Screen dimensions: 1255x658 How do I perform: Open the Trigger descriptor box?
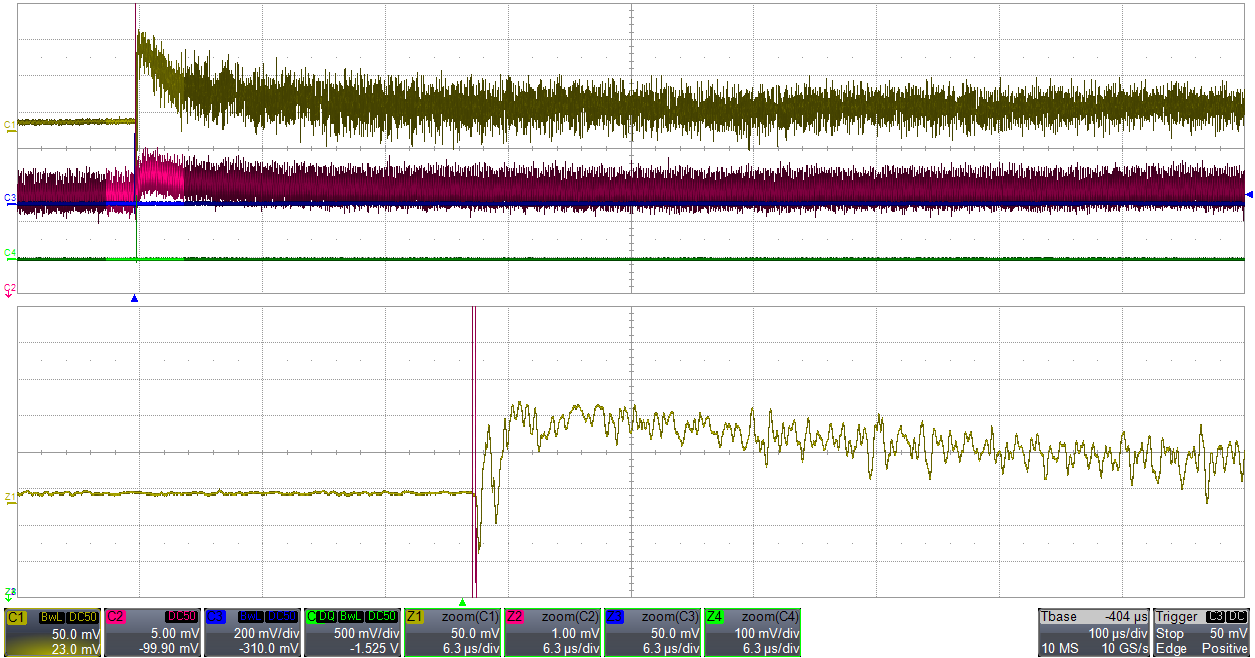coord(1202,633)
